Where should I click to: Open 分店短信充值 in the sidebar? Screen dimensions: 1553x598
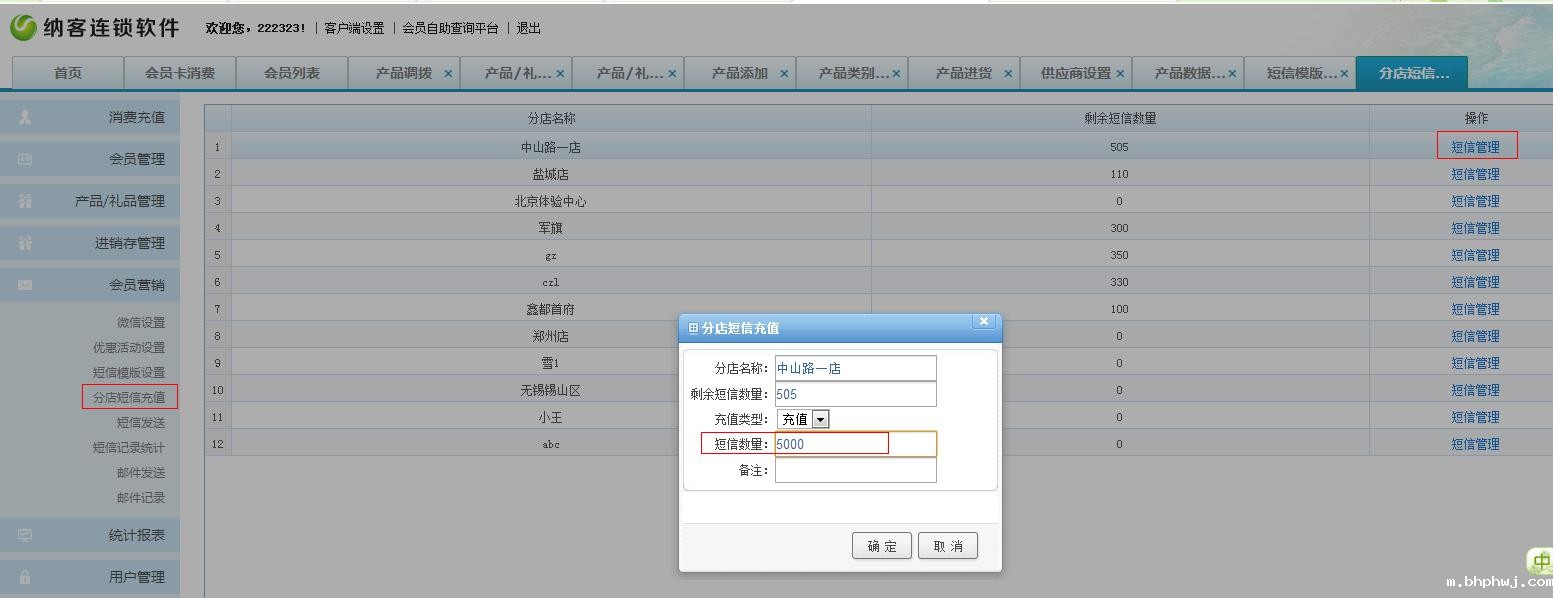tap(129, 397)
